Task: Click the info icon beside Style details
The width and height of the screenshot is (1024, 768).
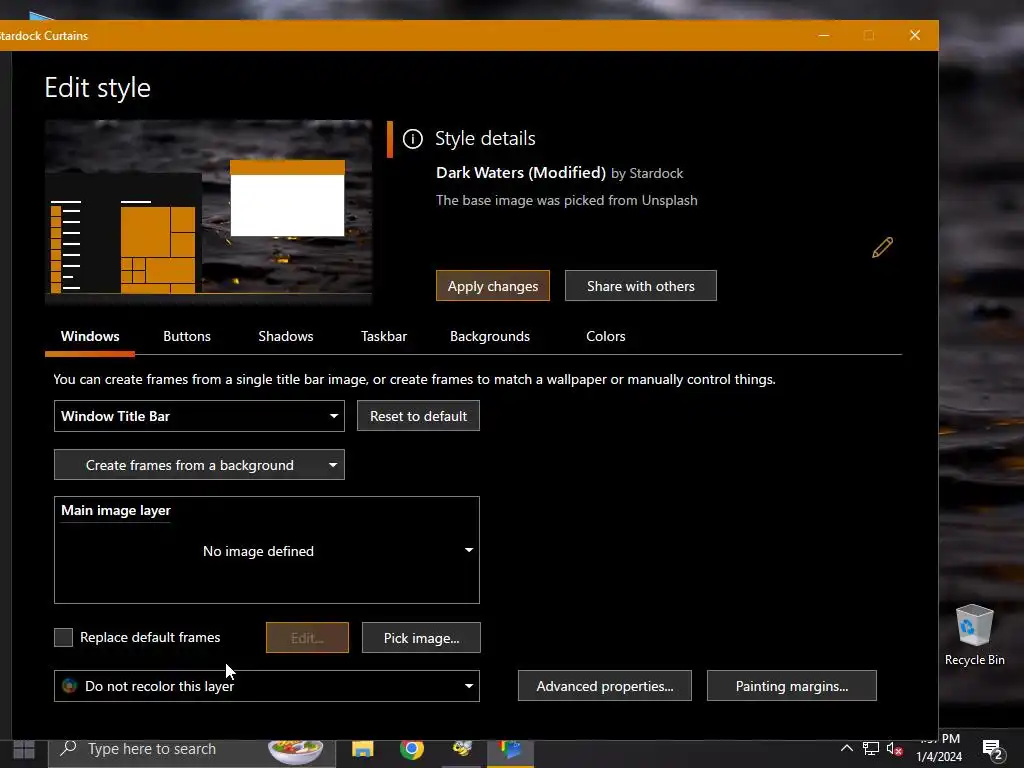Action: coord(413,138)
